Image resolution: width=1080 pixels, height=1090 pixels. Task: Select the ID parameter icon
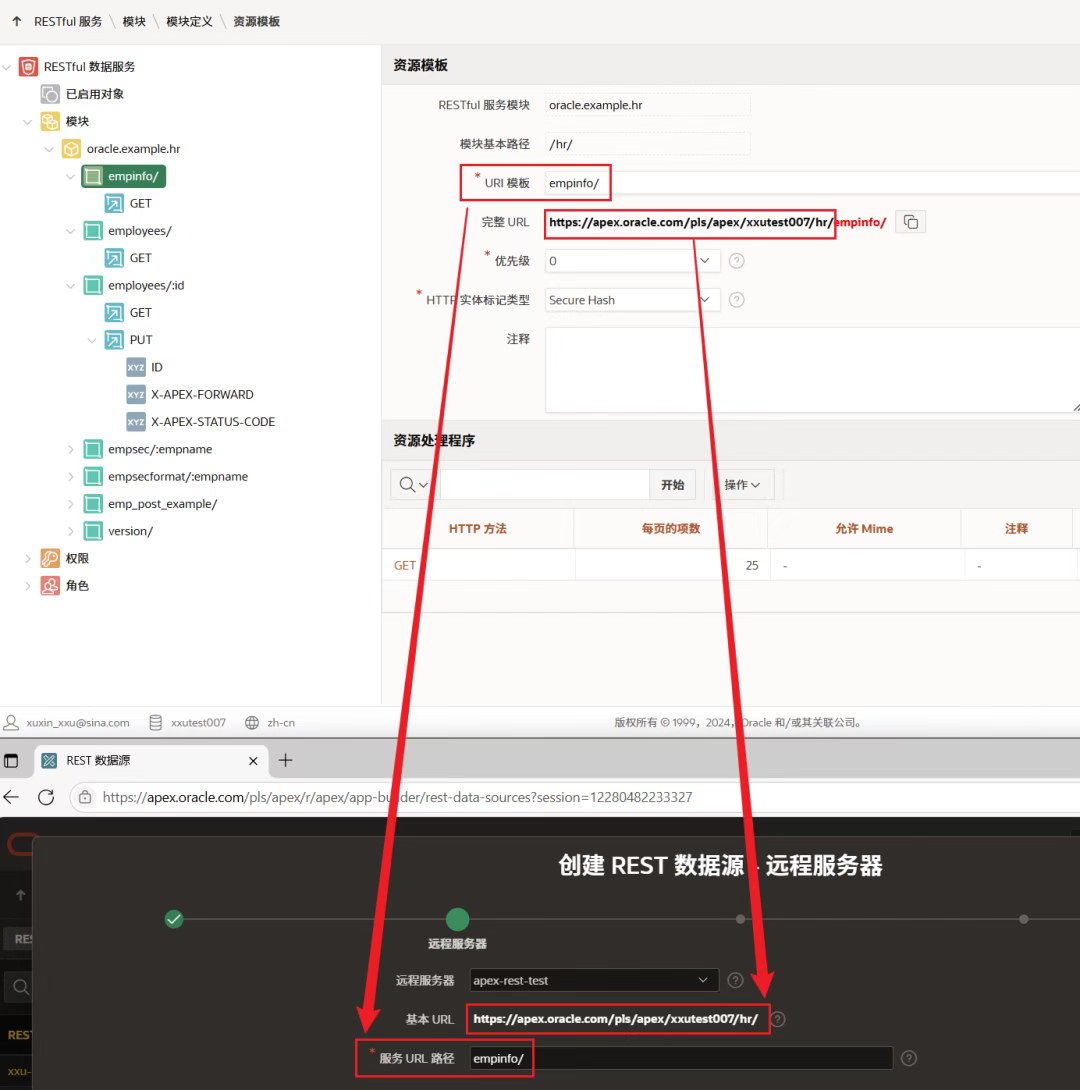tap(136, 367)
